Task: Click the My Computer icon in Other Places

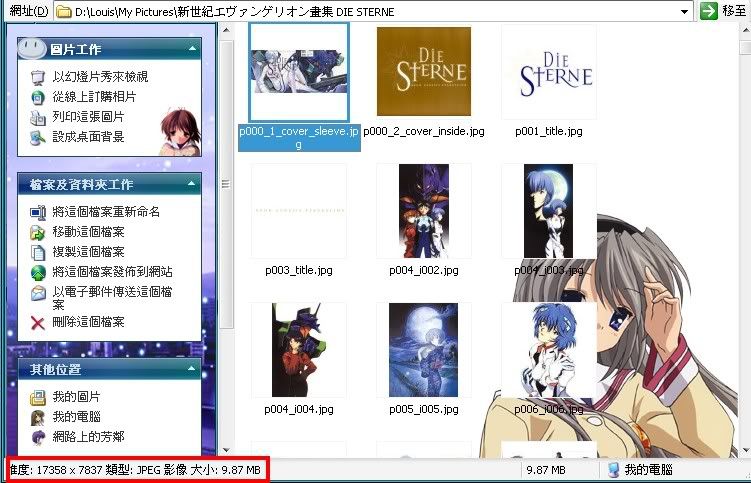Action: 37,417
